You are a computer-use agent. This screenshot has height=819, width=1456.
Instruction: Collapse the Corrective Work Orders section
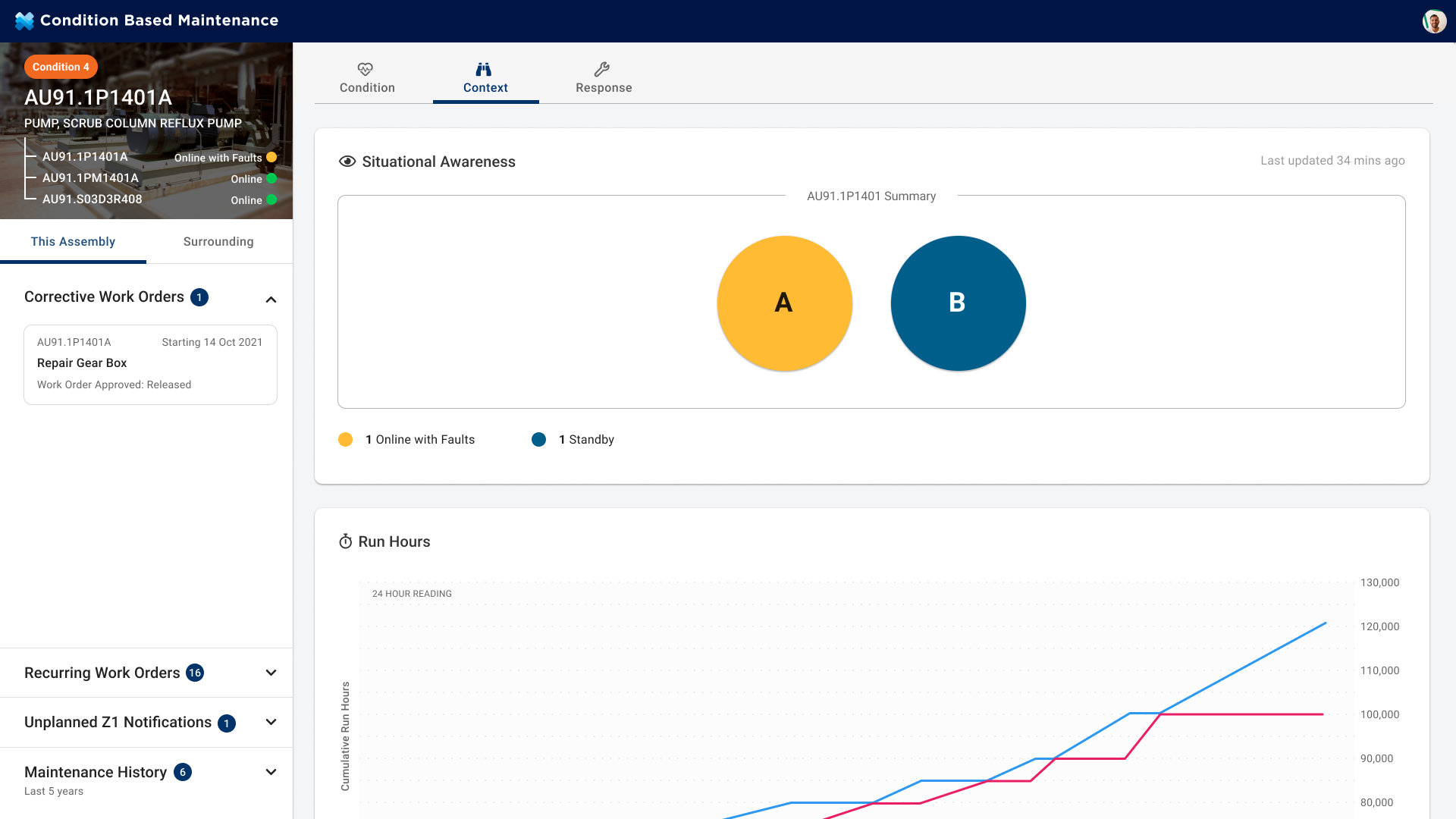click(x=271, y=300)
